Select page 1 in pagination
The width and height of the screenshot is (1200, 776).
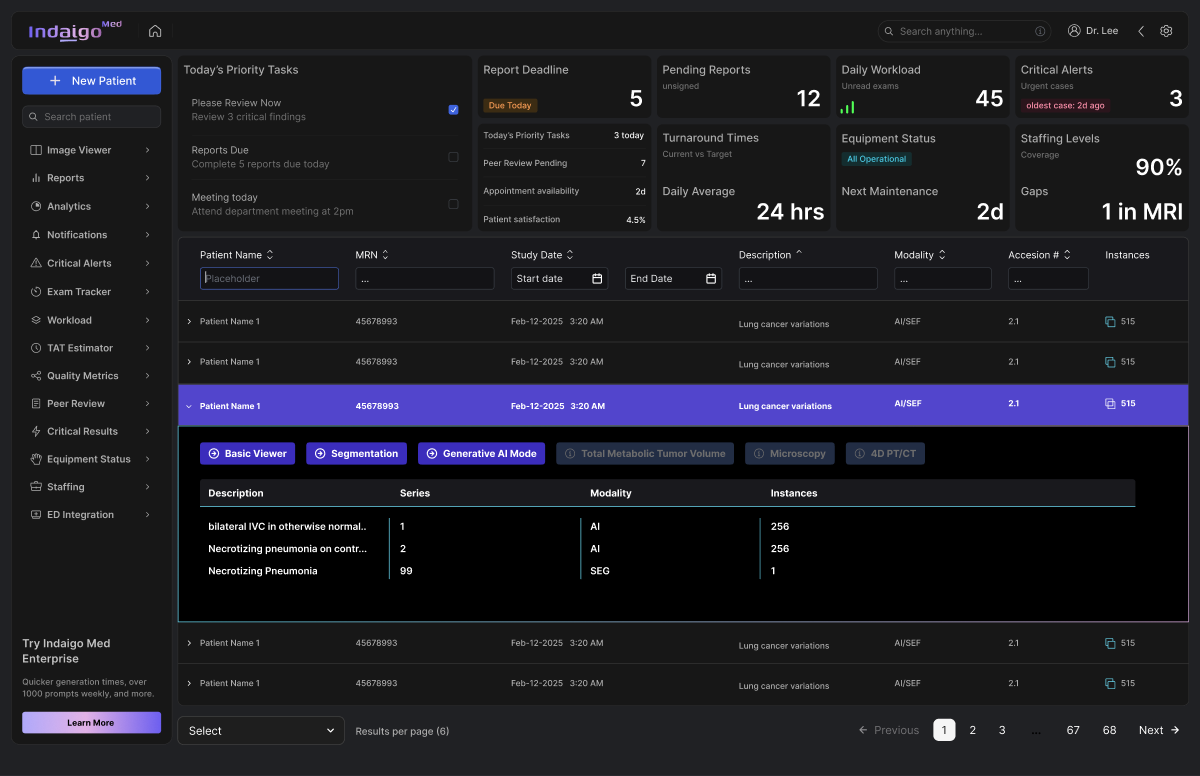tap(944, 730)
